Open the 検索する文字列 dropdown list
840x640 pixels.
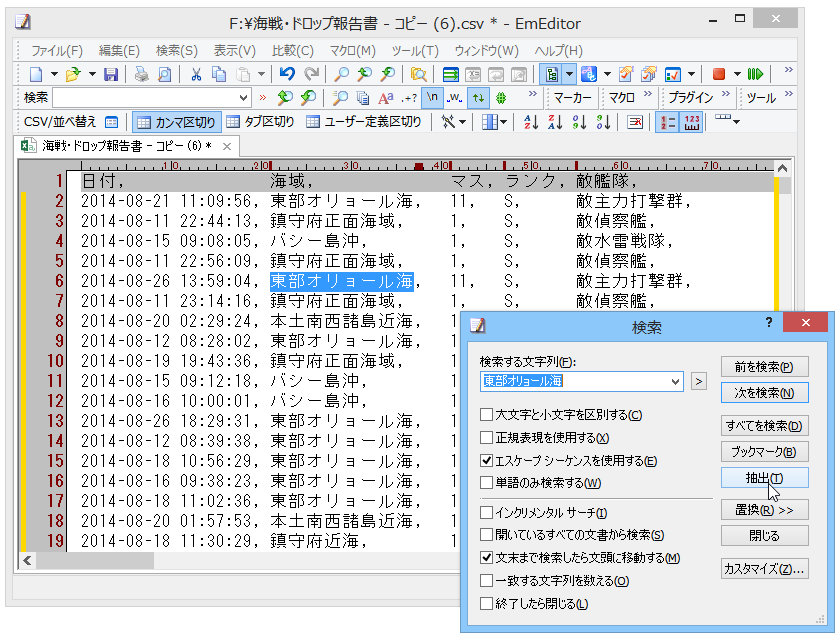[675, 382]
